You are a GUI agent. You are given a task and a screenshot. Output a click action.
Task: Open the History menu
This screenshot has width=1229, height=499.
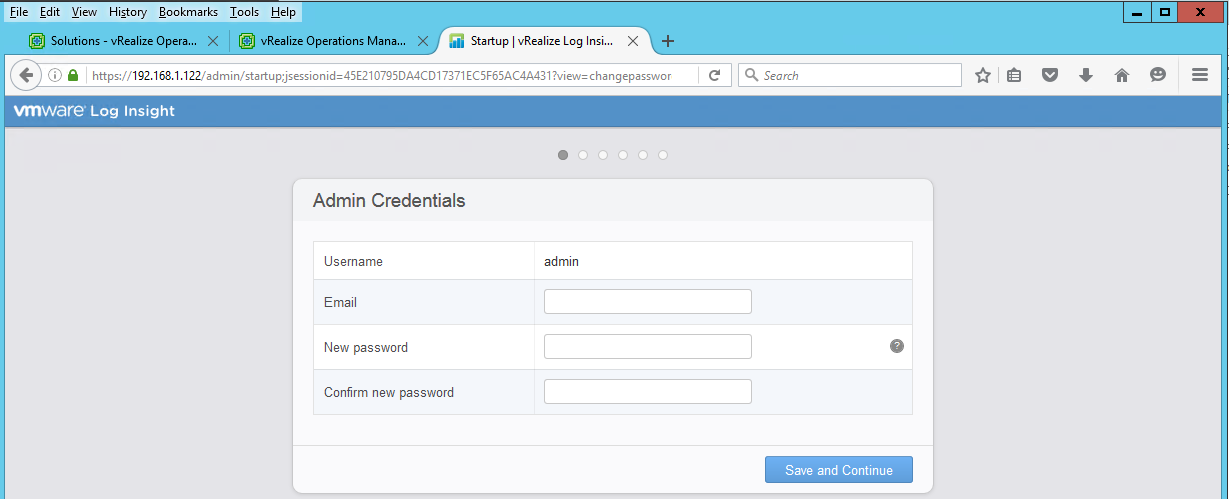click(x=127, y=12)
